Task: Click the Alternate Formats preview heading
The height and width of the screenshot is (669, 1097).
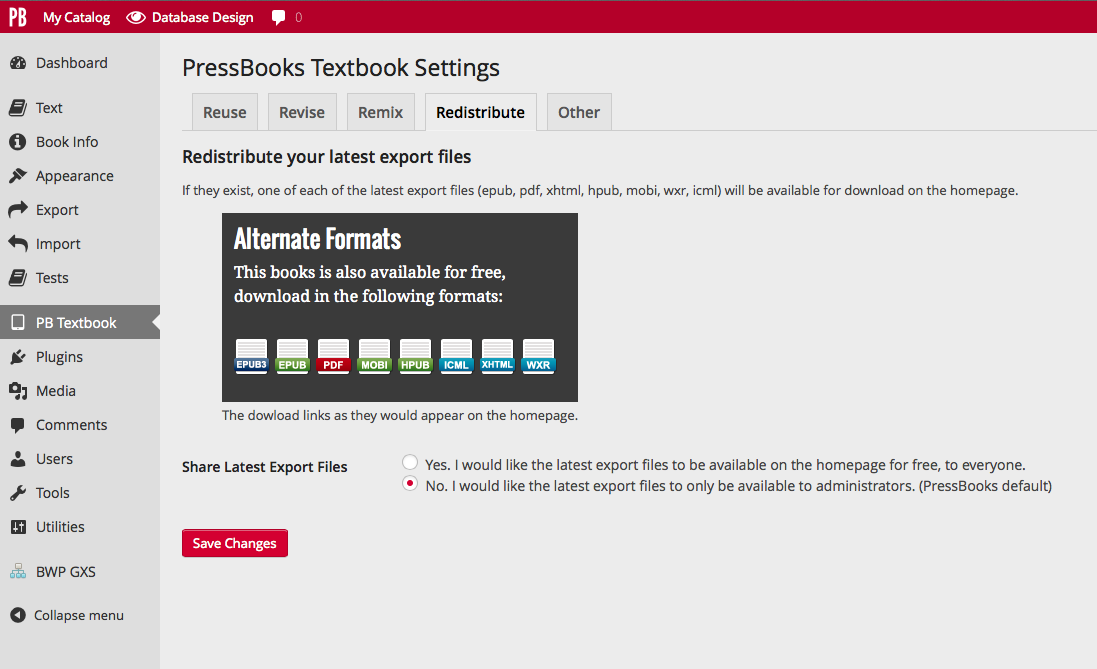Action: pos(318,239)
